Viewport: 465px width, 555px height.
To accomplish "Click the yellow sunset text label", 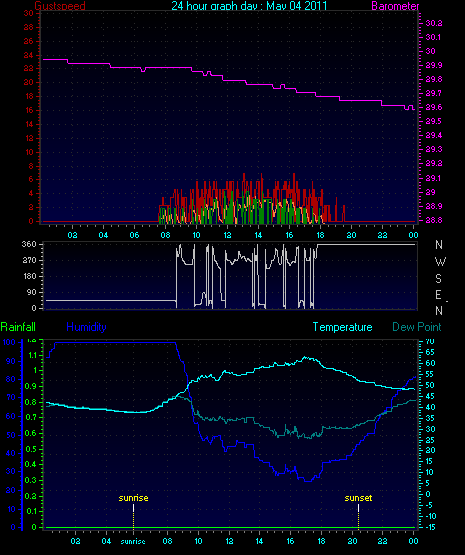I will tap(358, 498).
